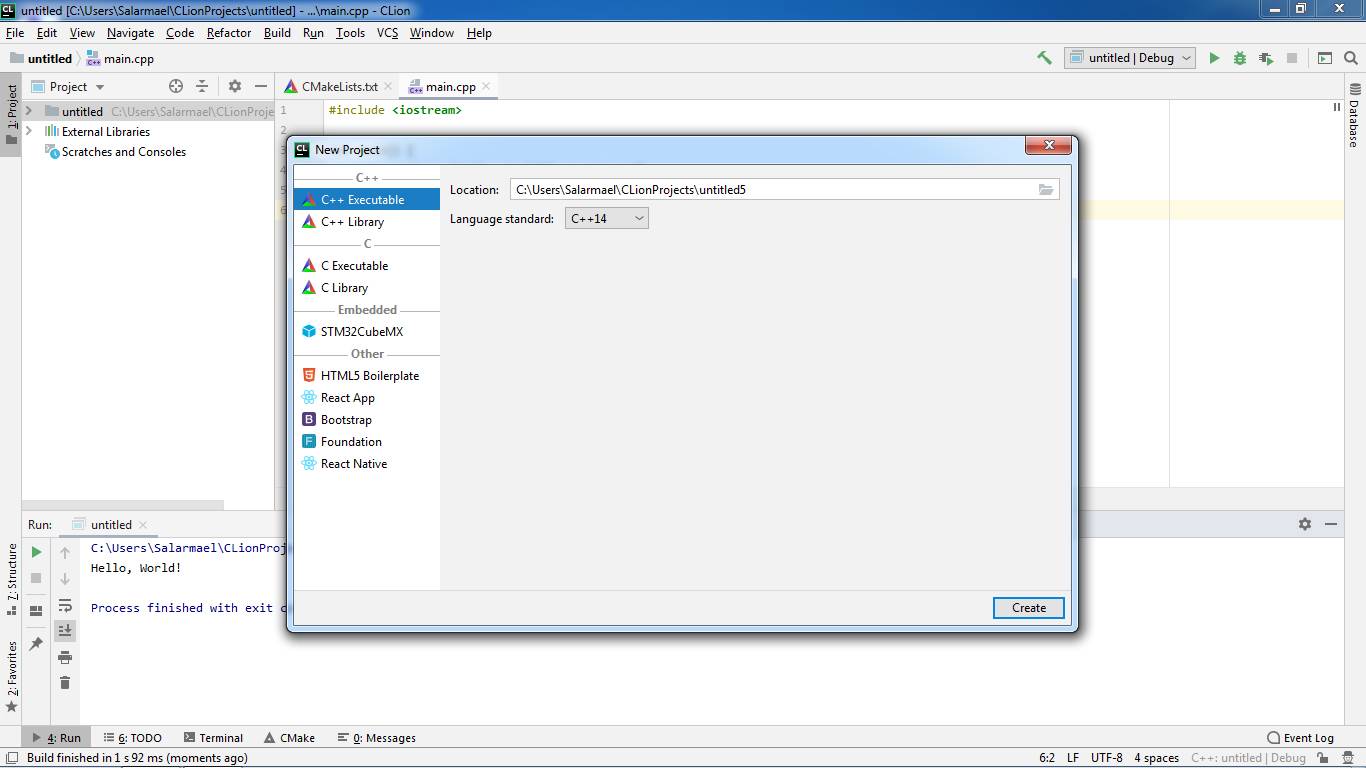The image size is (1366, 768).
Task: Clear console with trash icon
Action: coord(65,683)
